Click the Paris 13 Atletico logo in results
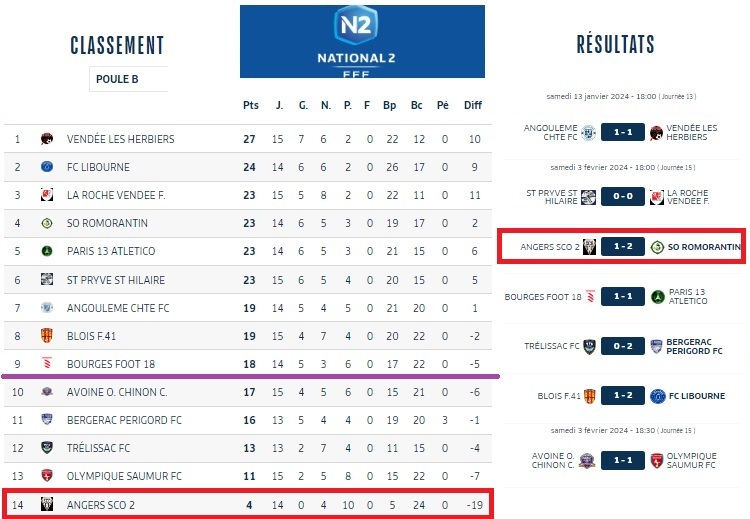The width and height of the screenshot is (750, 519). (657, 296)
